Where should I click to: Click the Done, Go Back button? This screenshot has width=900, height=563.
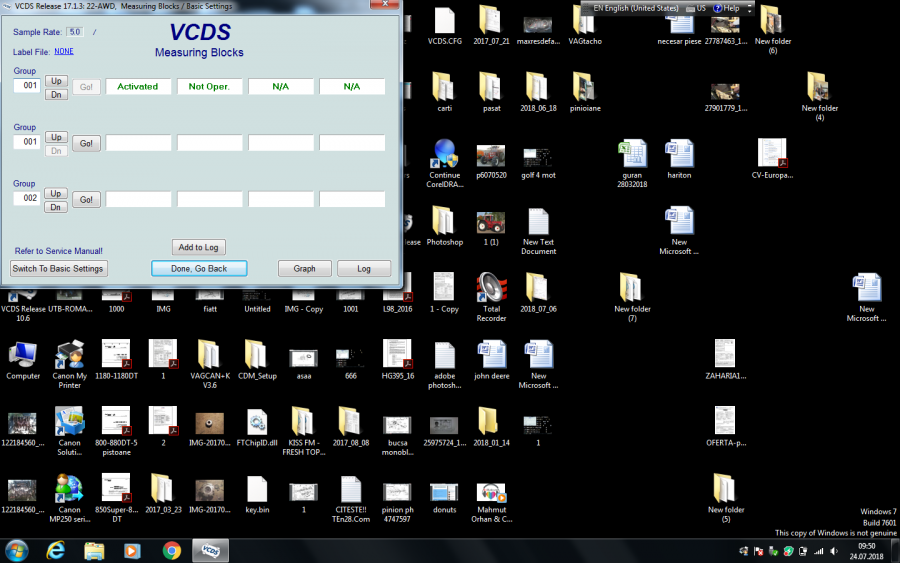(199, 268)
